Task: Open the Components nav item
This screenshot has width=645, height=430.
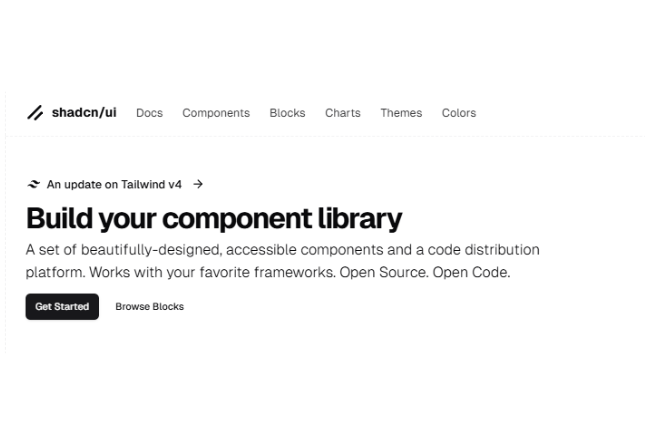Action: pyautogui.click(x=216, y=113)
